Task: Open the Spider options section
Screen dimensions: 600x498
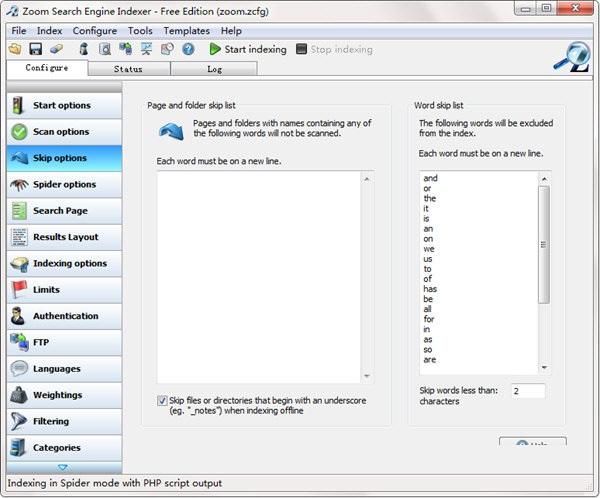Action: 63,185
